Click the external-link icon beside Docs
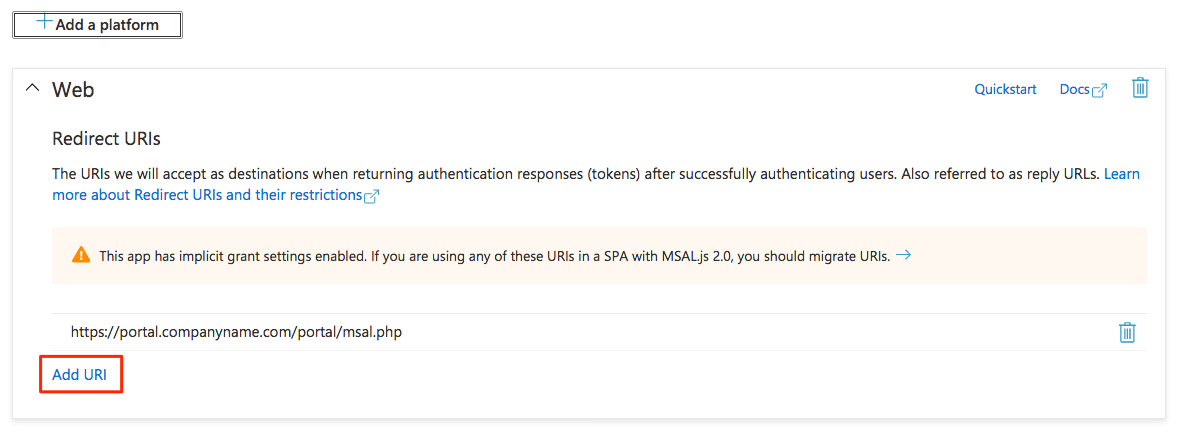The height and width of the screenshot is (436, 1183). click(1100, 90)
